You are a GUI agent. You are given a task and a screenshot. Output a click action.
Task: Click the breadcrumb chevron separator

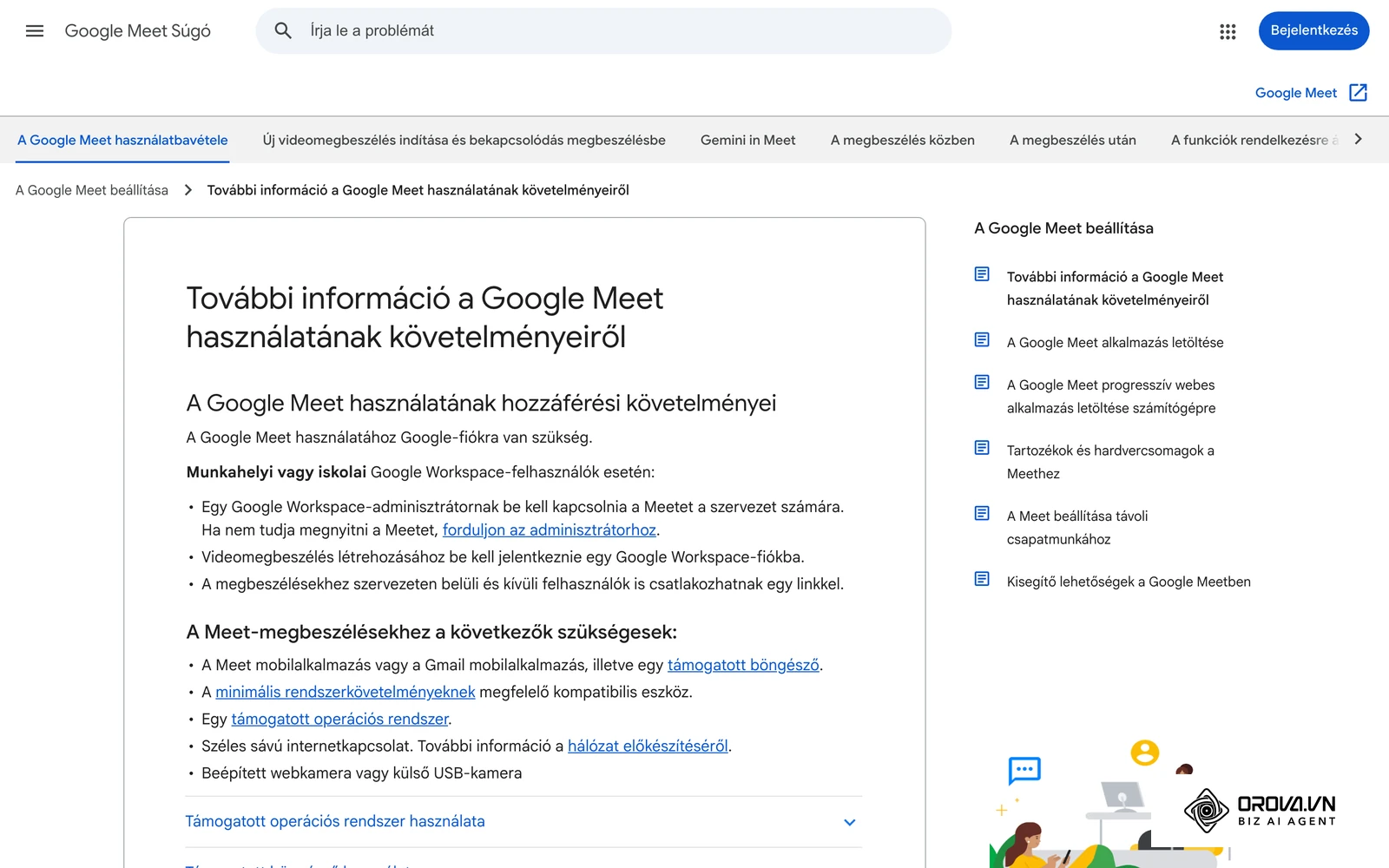tap(188, 190)
